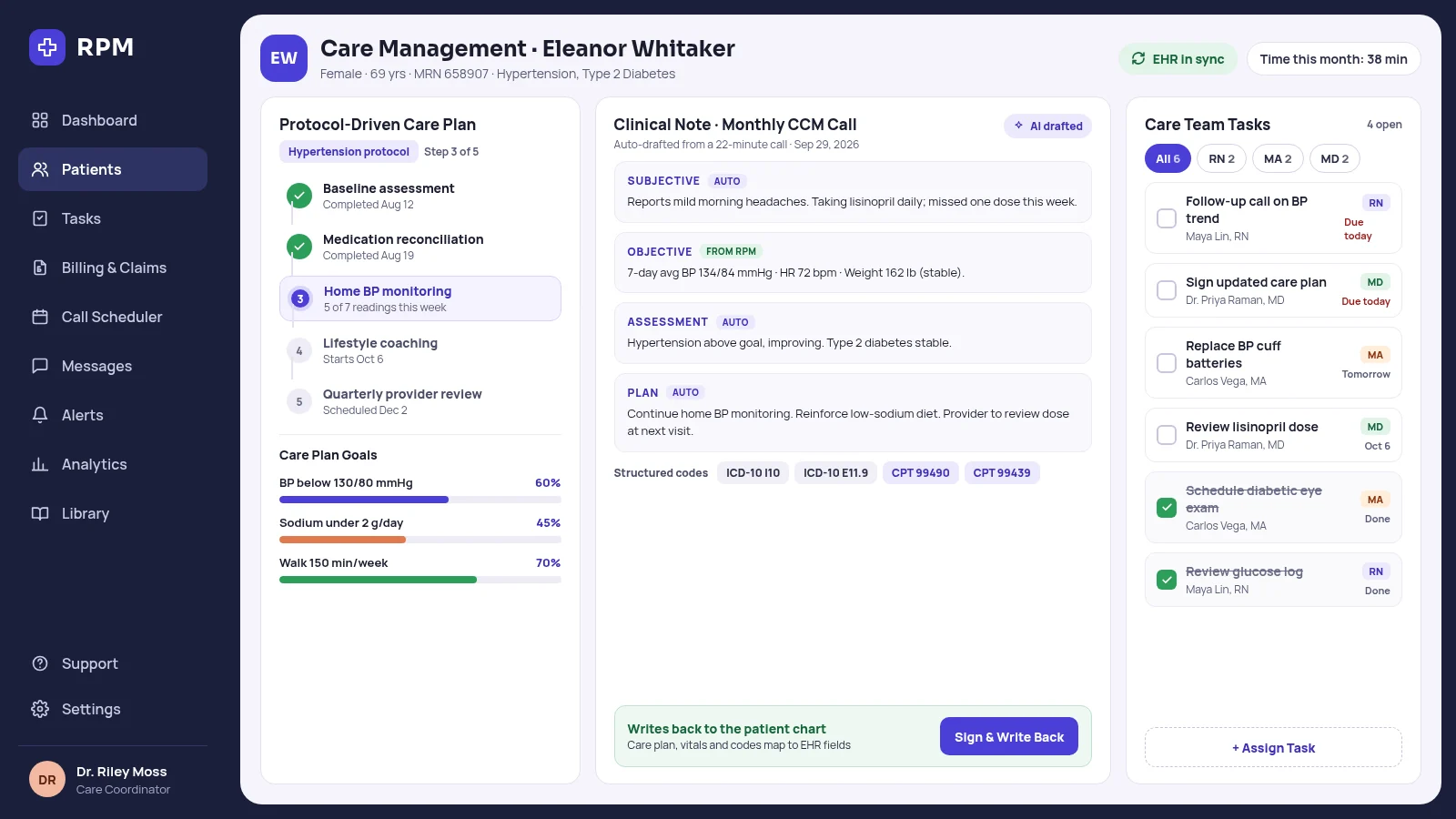Click the DR user avatar at bottom
The height and width of the screenshot is (819, 1456).
click(47, 780)
